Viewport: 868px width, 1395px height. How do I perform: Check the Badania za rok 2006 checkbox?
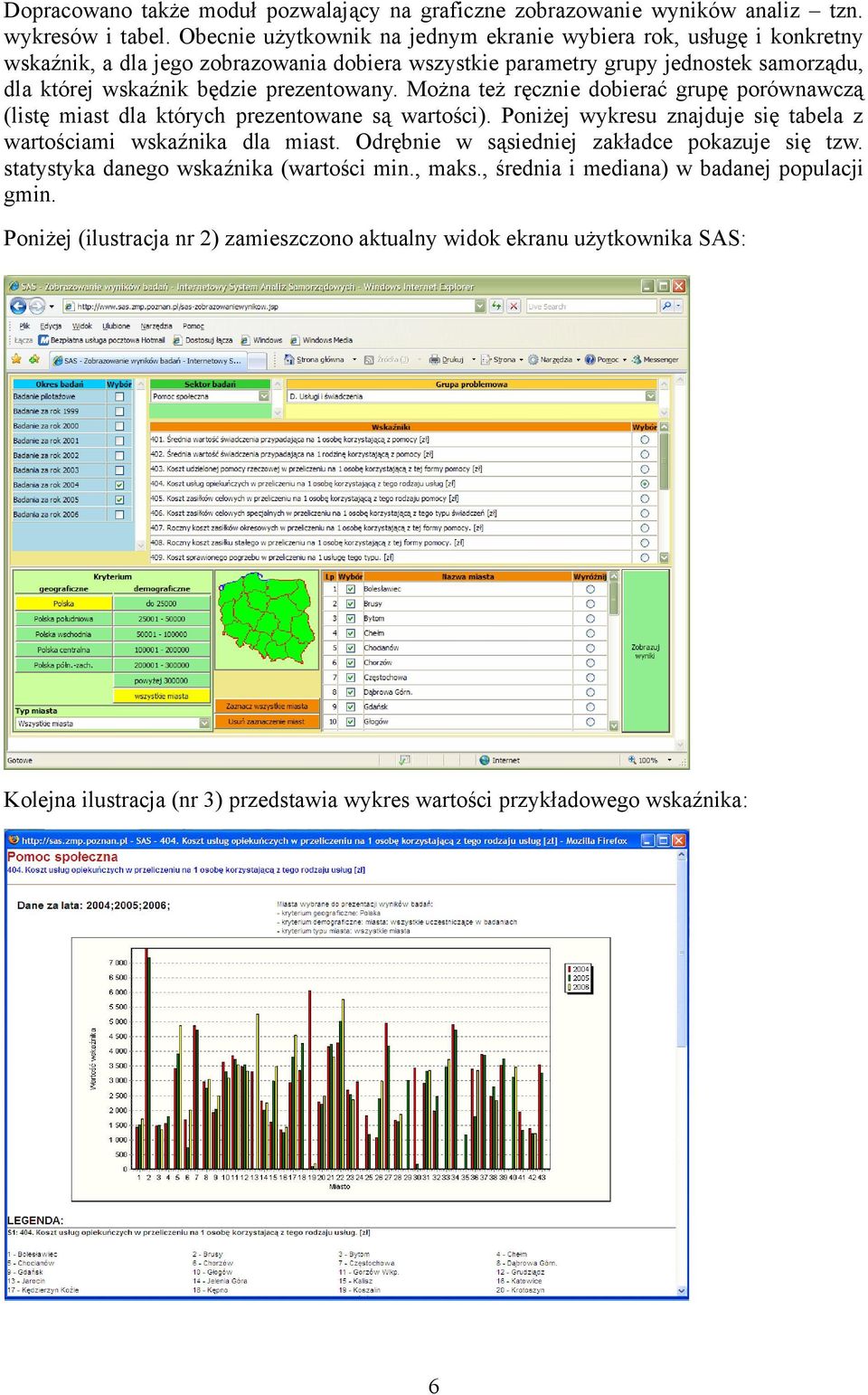[119, 515]
